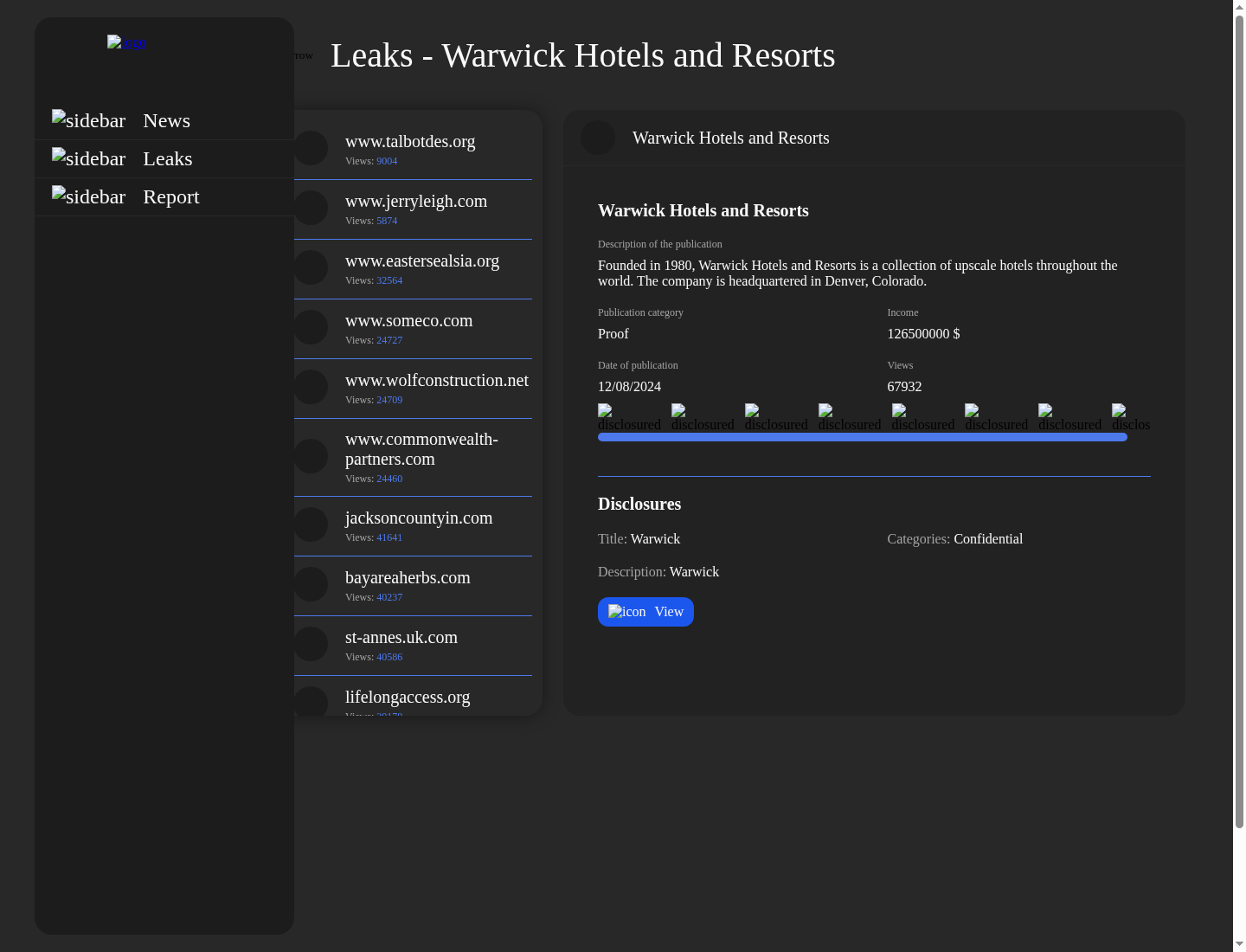Select the jacksoncountyin.com leak entry
The width and height of the screenshot is (1246, 952).
pos(413,526)
